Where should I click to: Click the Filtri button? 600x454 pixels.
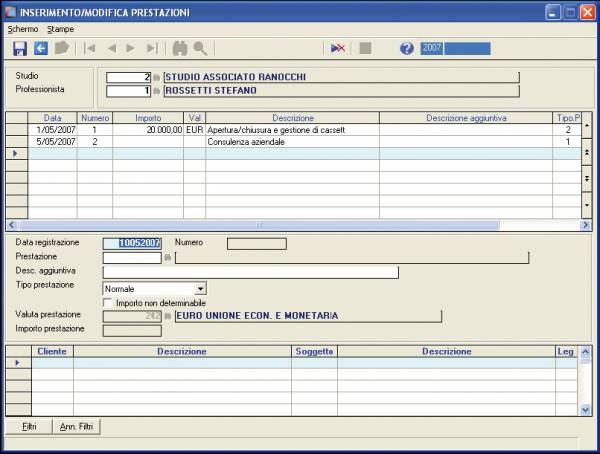pos(29,426)
